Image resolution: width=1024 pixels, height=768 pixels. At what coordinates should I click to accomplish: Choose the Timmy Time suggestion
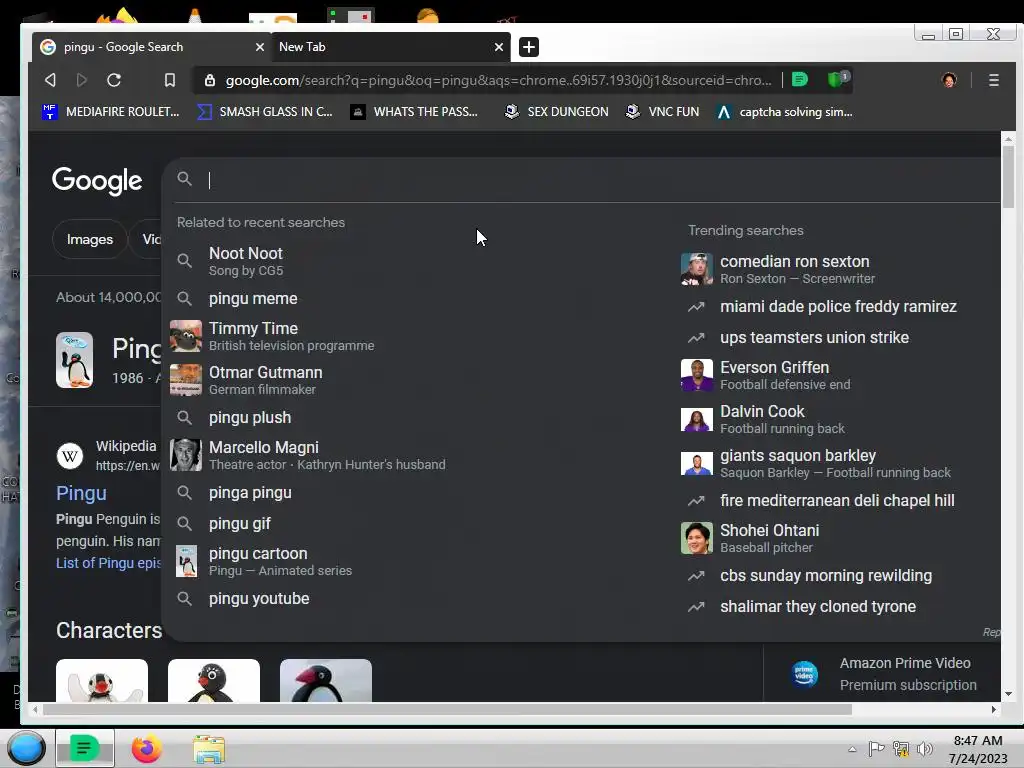tap(418, 336)
